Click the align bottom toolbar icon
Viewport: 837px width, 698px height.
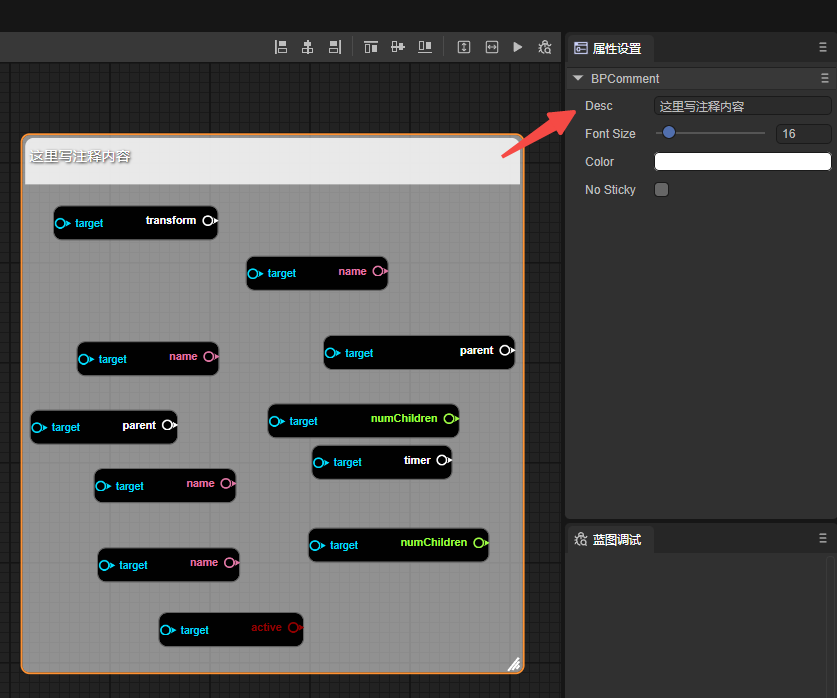(x=425, y=47)
